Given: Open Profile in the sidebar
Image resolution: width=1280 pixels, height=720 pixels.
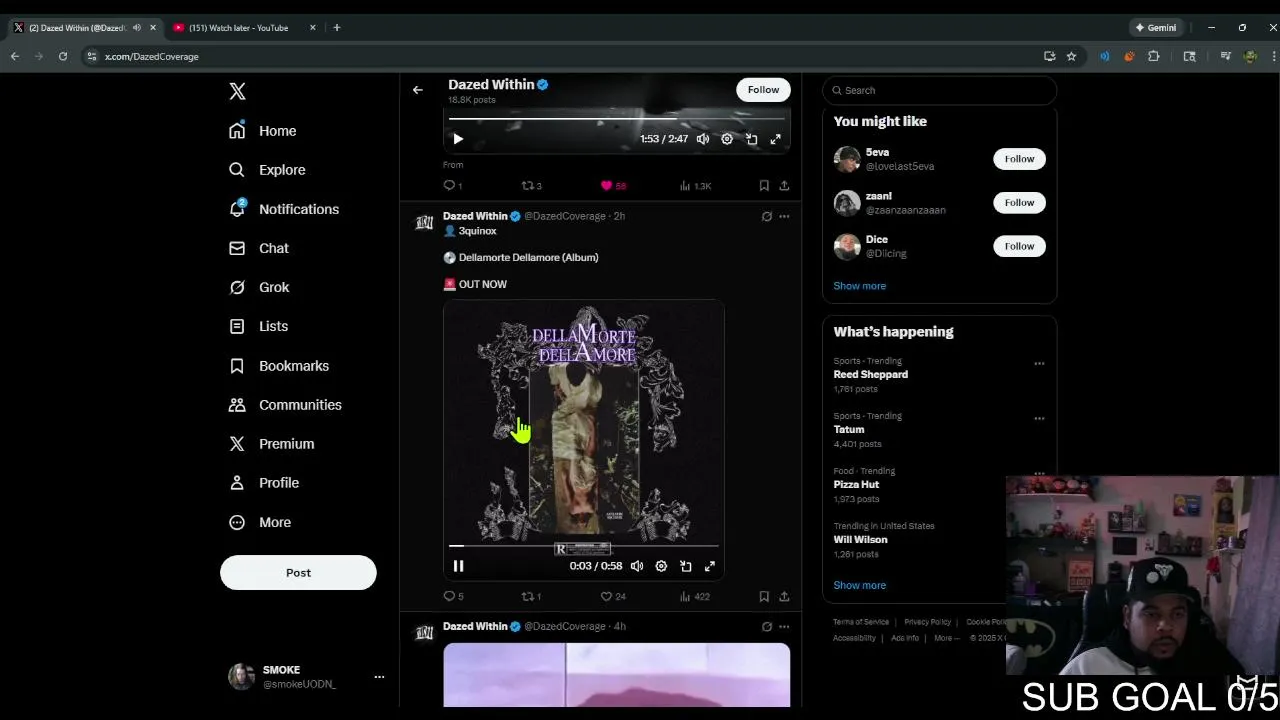Looking at the screenshot, I should (x=264, y=483).
